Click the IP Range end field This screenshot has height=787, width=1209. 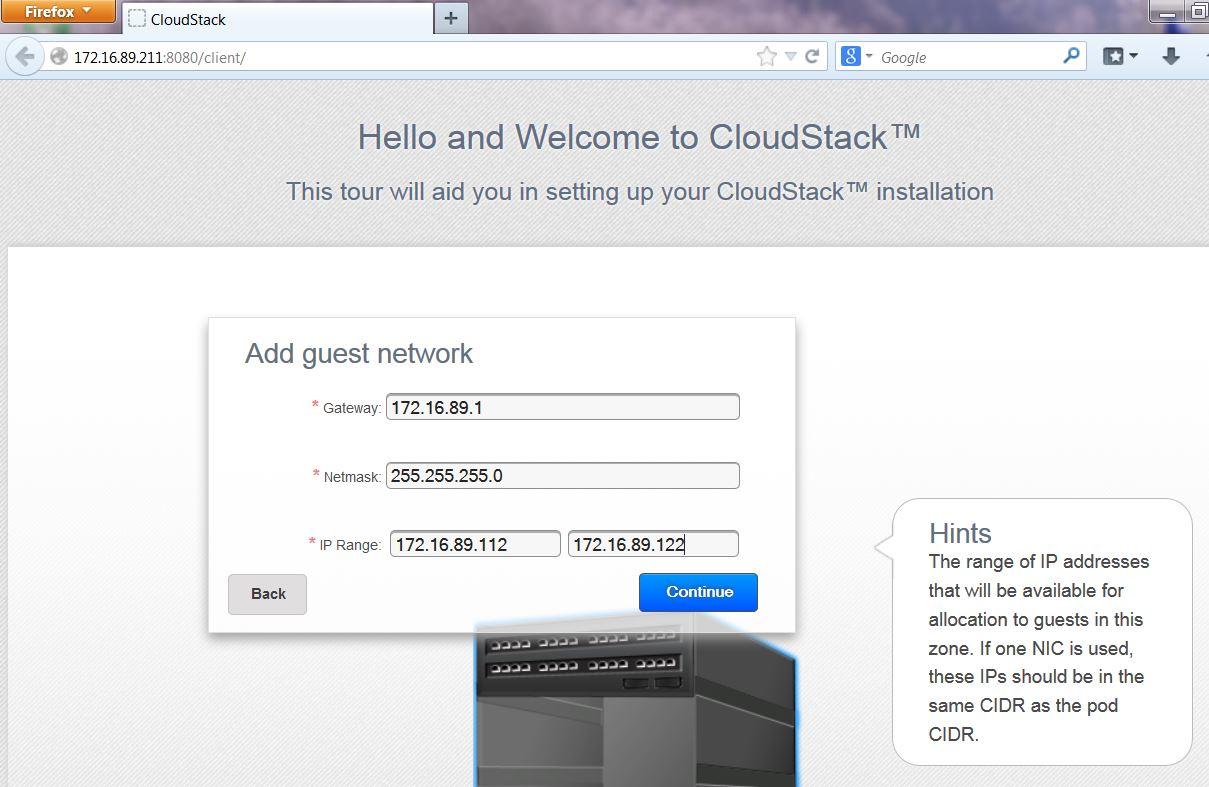coord(653,544)
